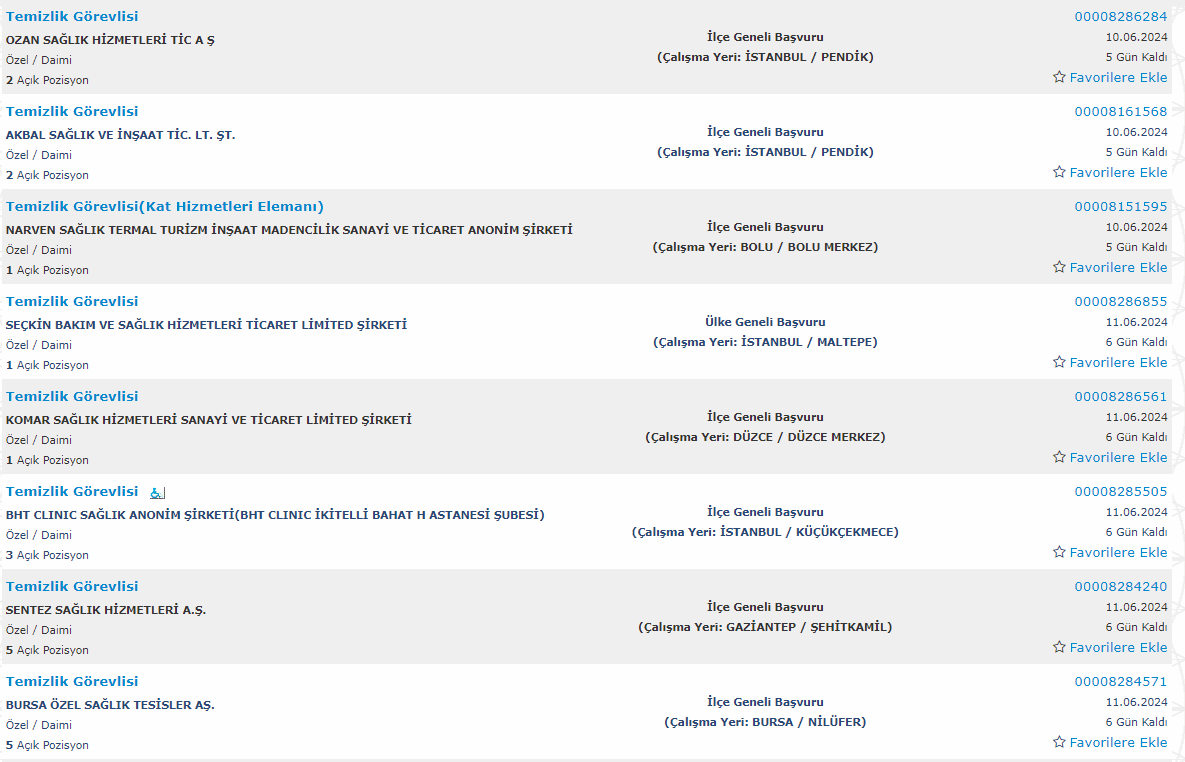The height and width of the screenshot is (762, 1185).
Task: Open the Temizlik Görevlisi job at OZAN SAĞLIK
Action: (x=72, y=17)
